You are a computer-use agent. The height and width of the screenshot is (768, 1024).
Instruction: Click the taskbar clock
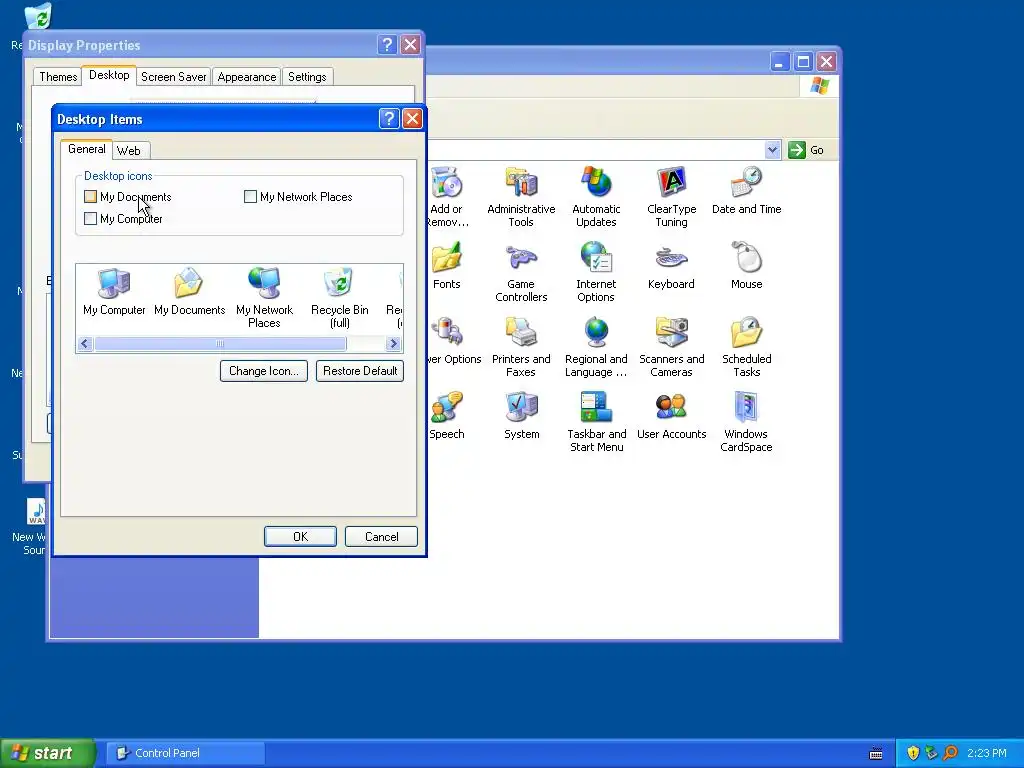[987, 753]
